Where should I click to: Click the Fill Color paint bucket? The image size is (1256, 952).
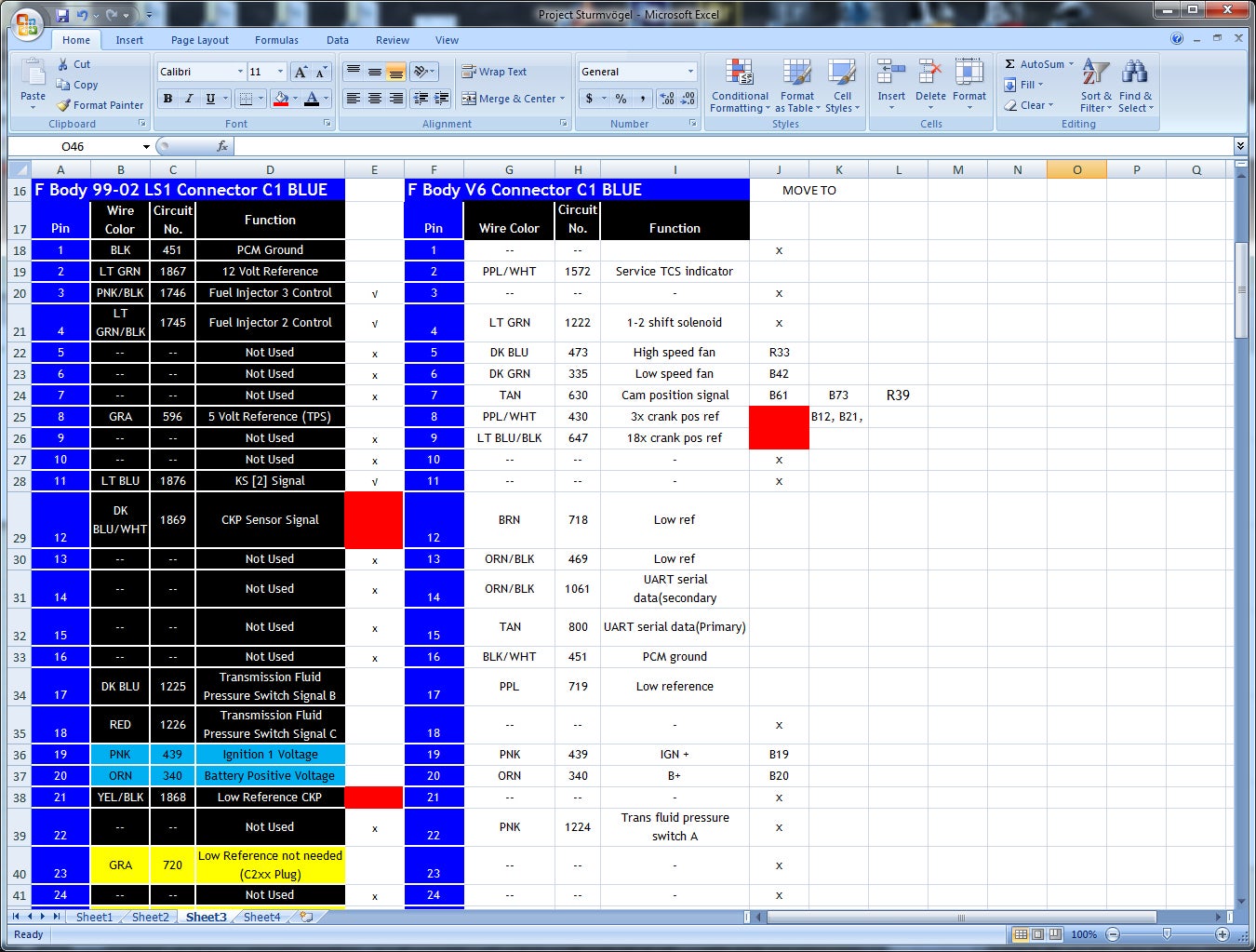tap(281, 99)
